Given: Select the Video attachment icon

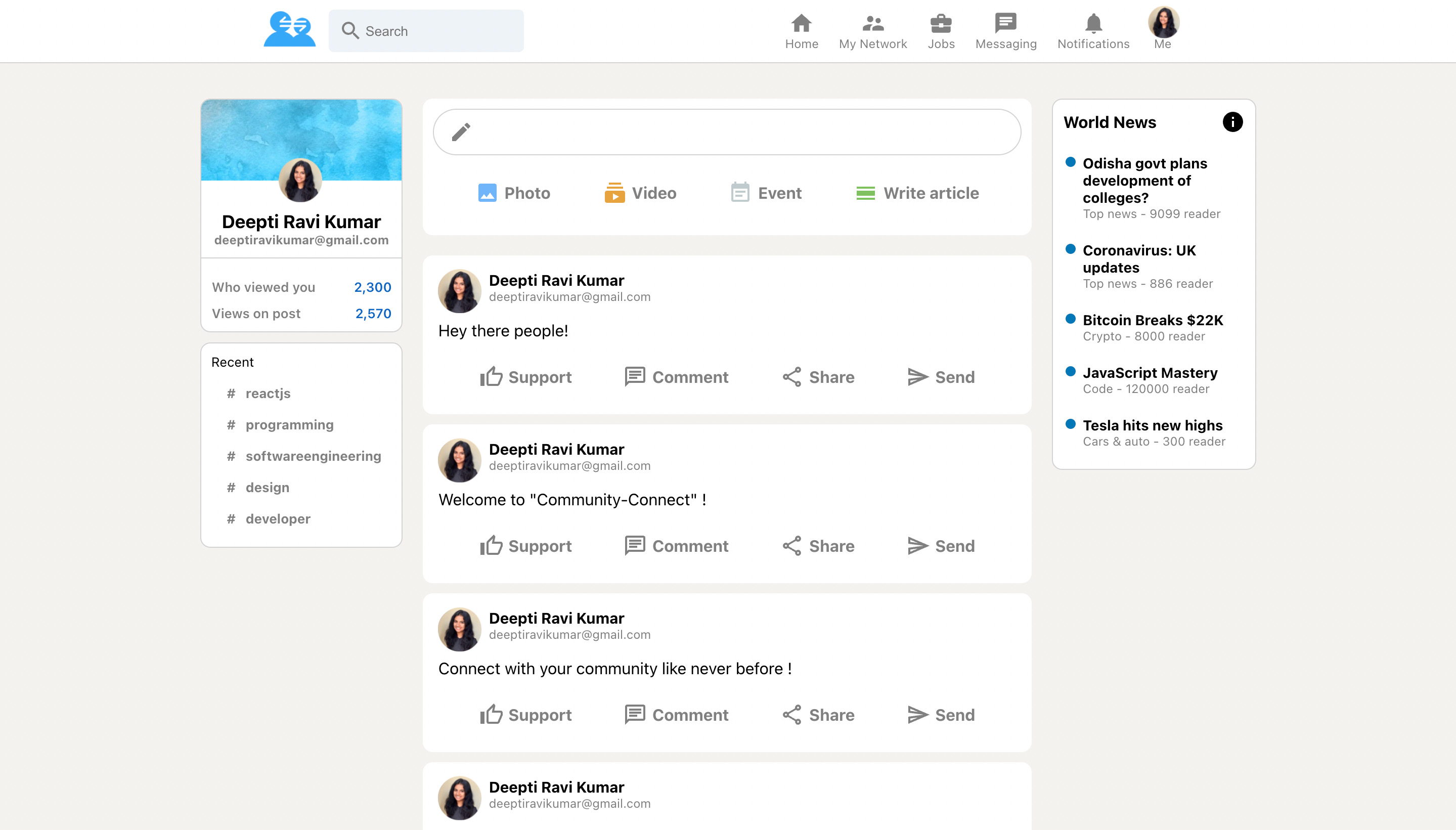Looking at the screenshot, I should click(x=614, y=193).
